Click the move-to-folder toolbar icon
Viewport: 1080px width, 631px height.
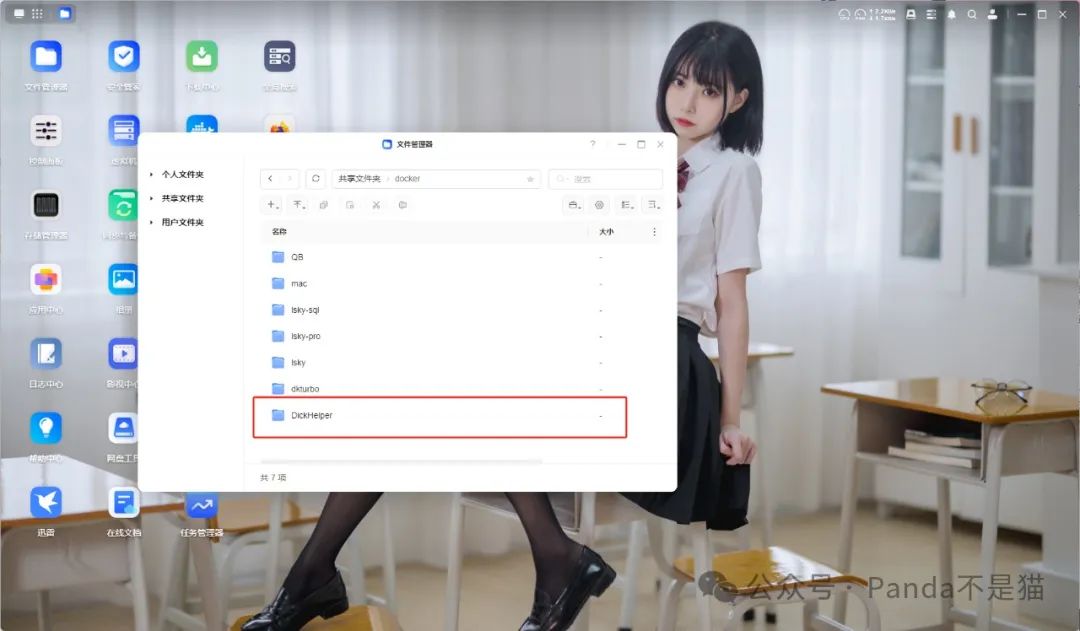coord(402,205)
